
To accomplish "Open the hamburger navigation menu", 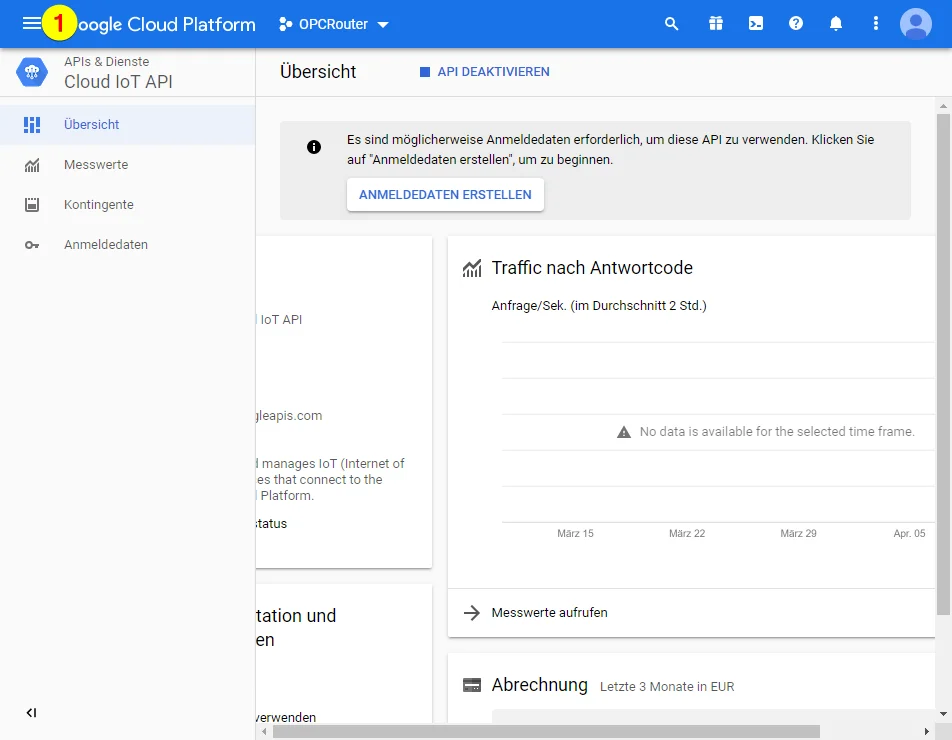I will pyautogui.click(x=32, y=24).
